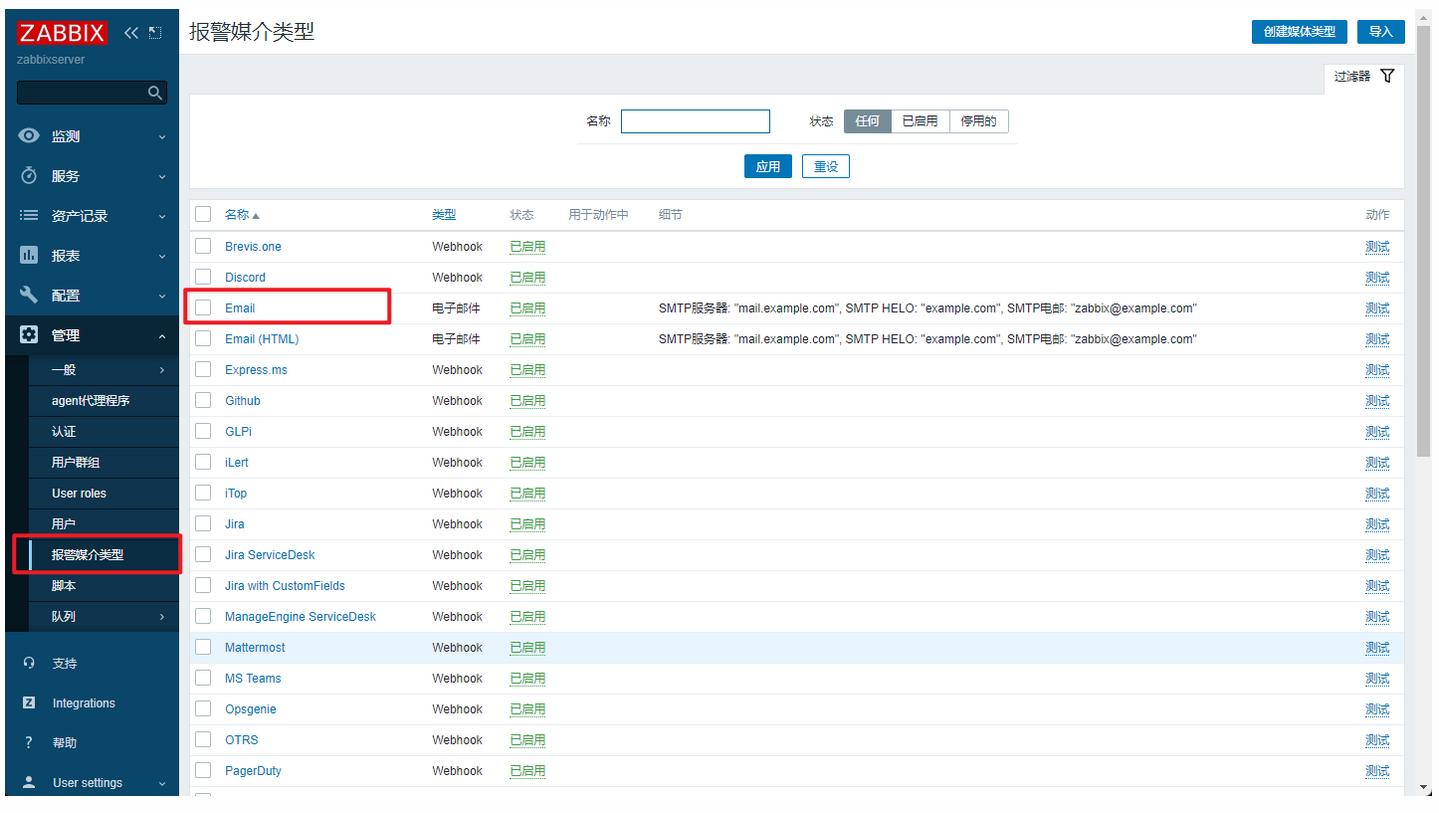
Task: Select 任何 status filter option
Action: tap(867, 121)
